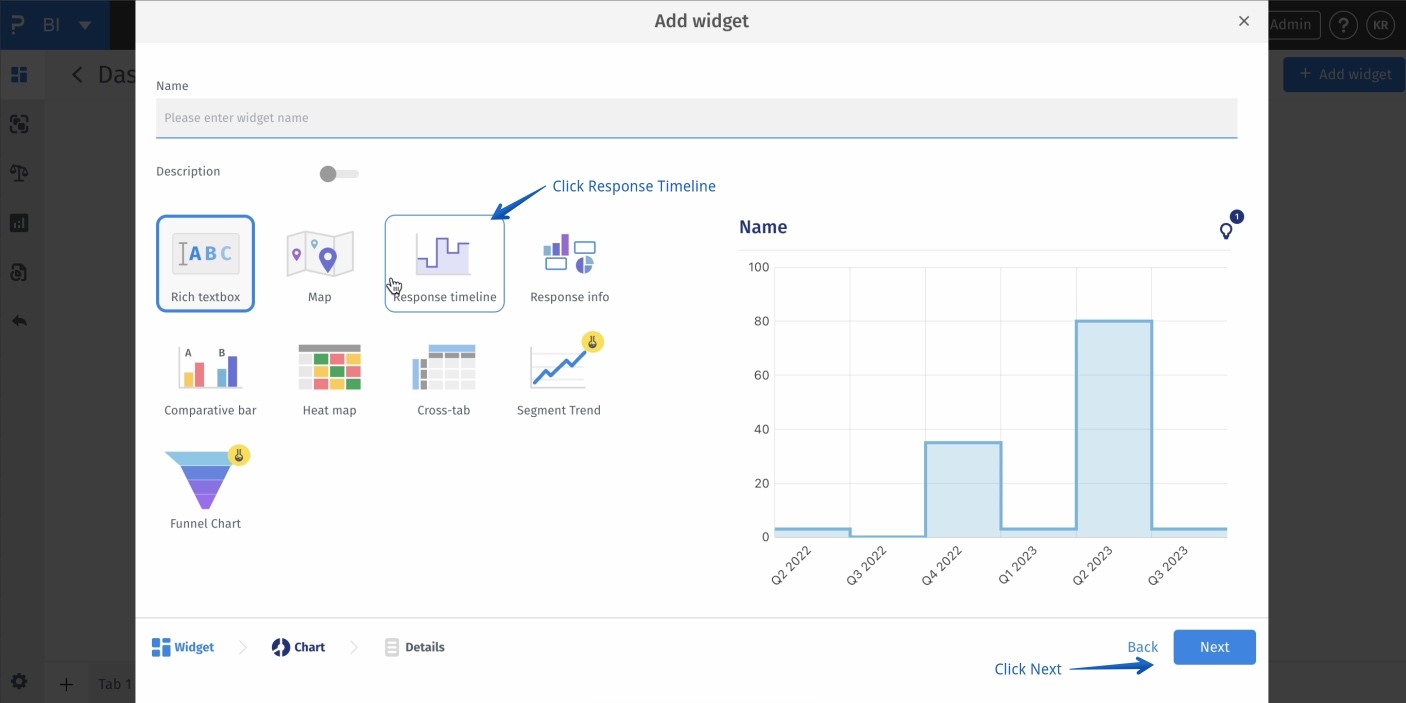Viewport: 1406px width, 703px height.
Task: Go to the Details wizard step
Action: [x=414, y=647]
